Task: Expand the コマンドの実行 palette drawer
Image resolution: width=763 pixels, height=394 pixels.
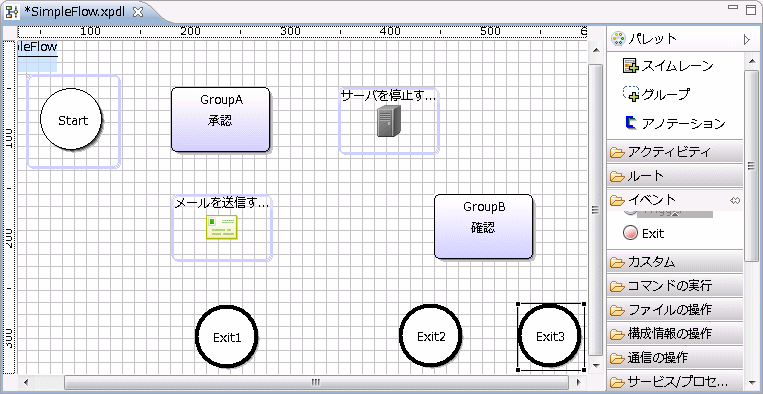Action: [x=675, y=286]
